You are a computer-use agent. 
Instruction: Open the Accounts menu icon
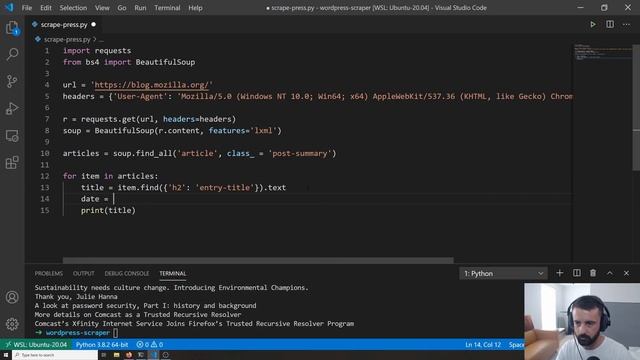(x=12, y=297)
